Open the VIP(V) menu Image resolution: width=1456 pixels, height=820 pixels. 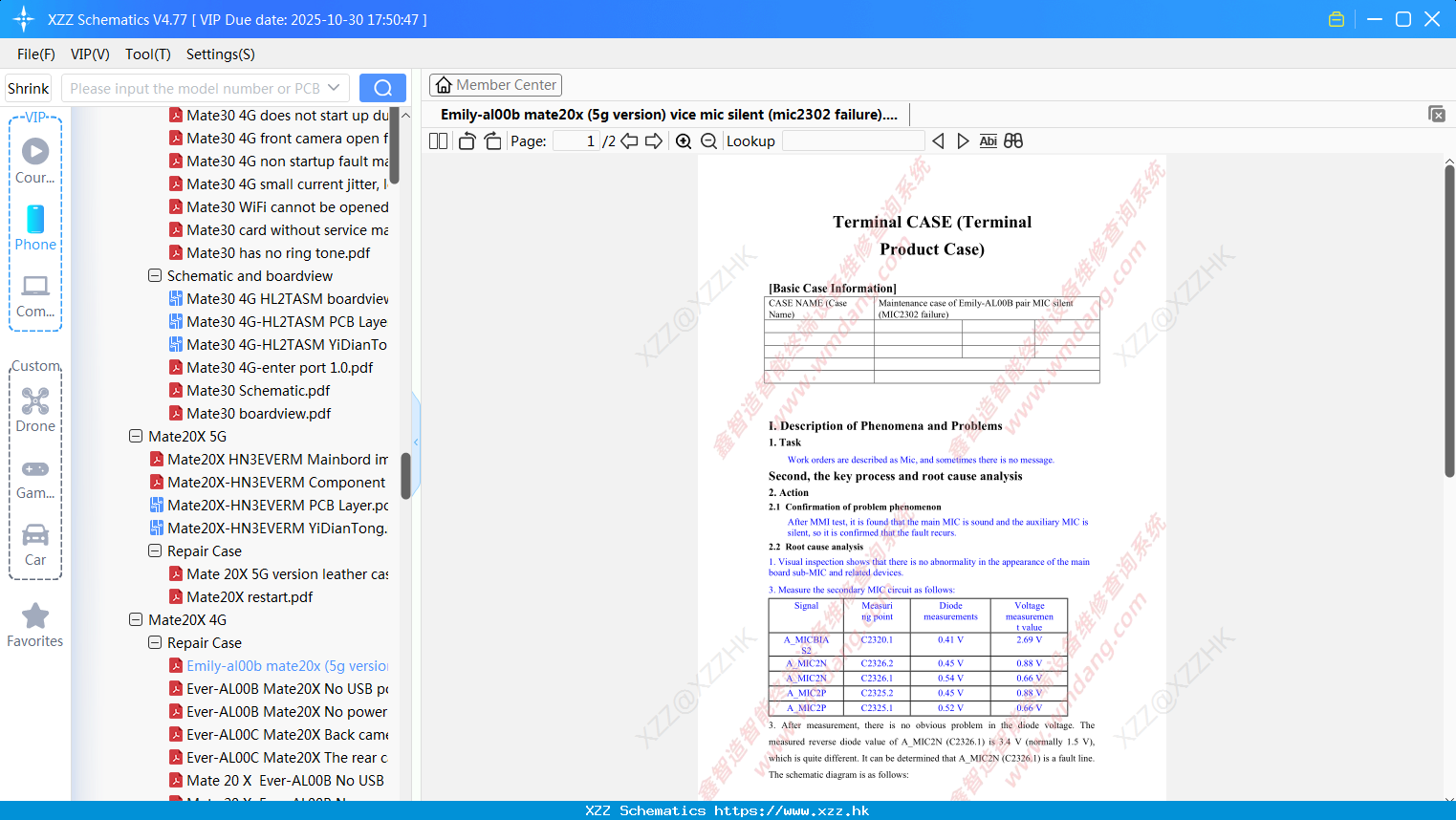90,54
